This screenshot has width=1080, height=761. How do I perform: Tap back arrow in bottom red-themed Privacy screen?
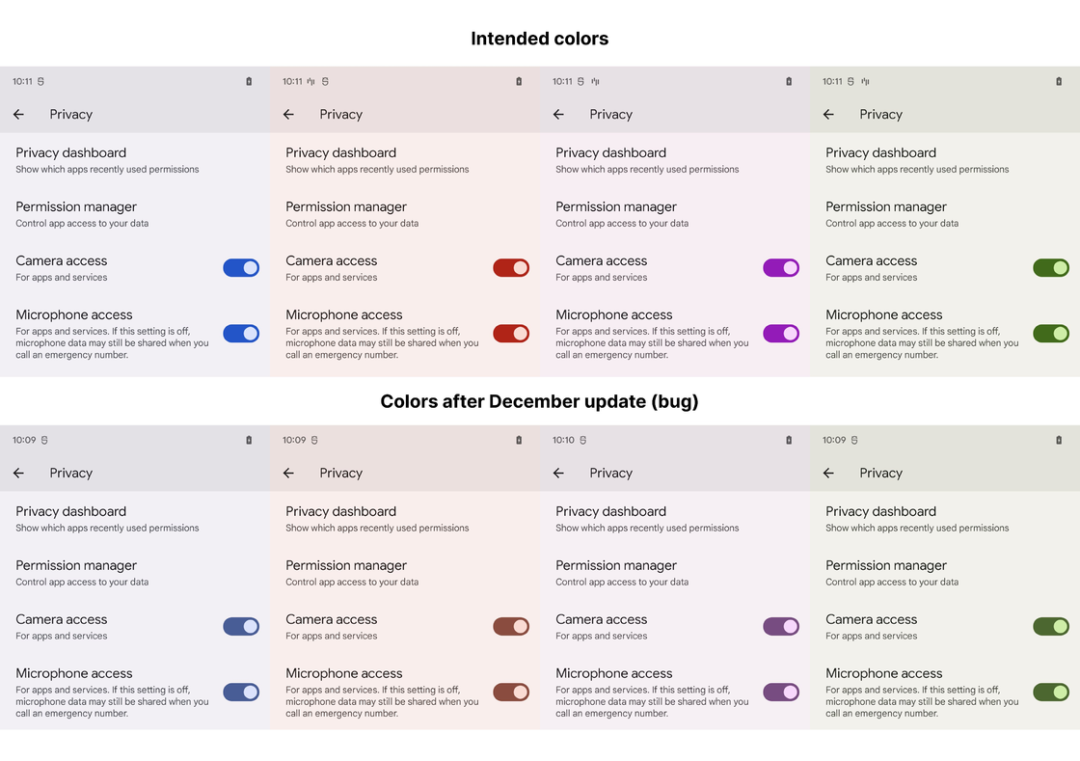[289, 473]
